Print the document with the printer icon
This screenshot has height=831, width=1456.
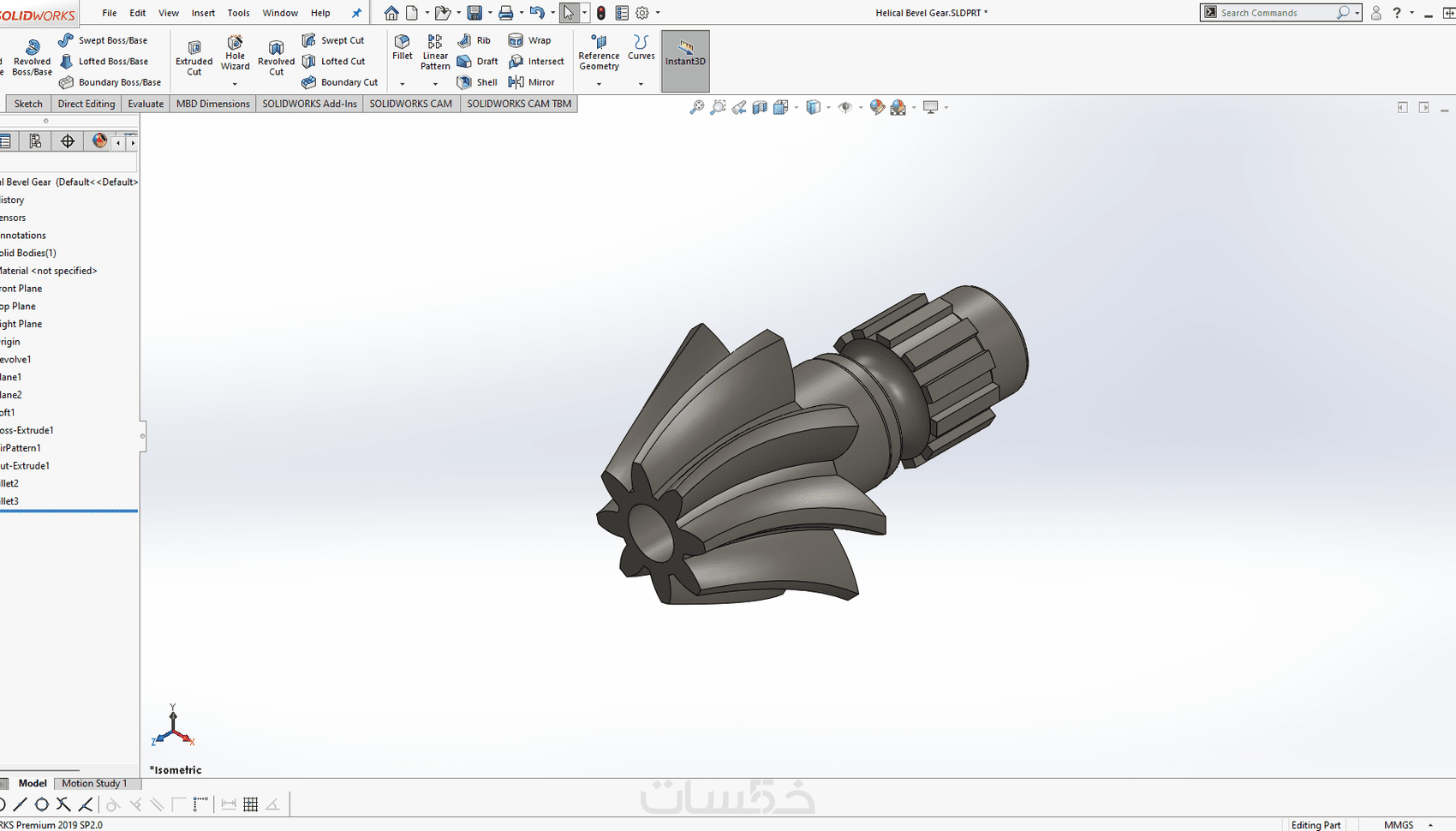tap(506, 13)
